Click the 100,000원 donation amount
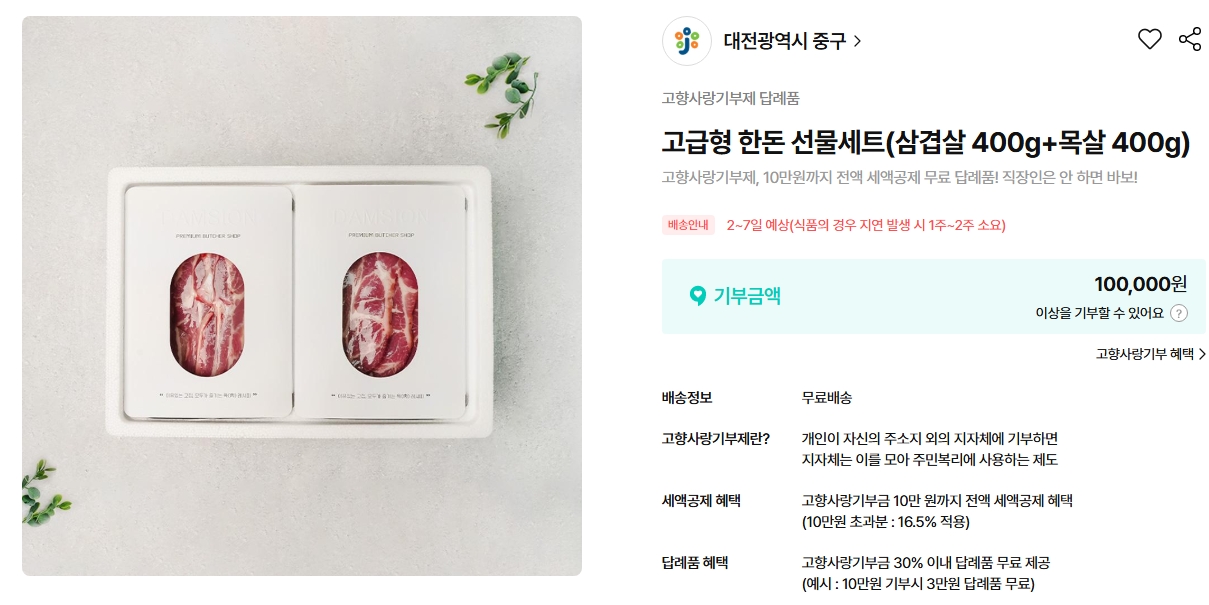Viewport: 1209px width, 605px height. pos(1140,283)
